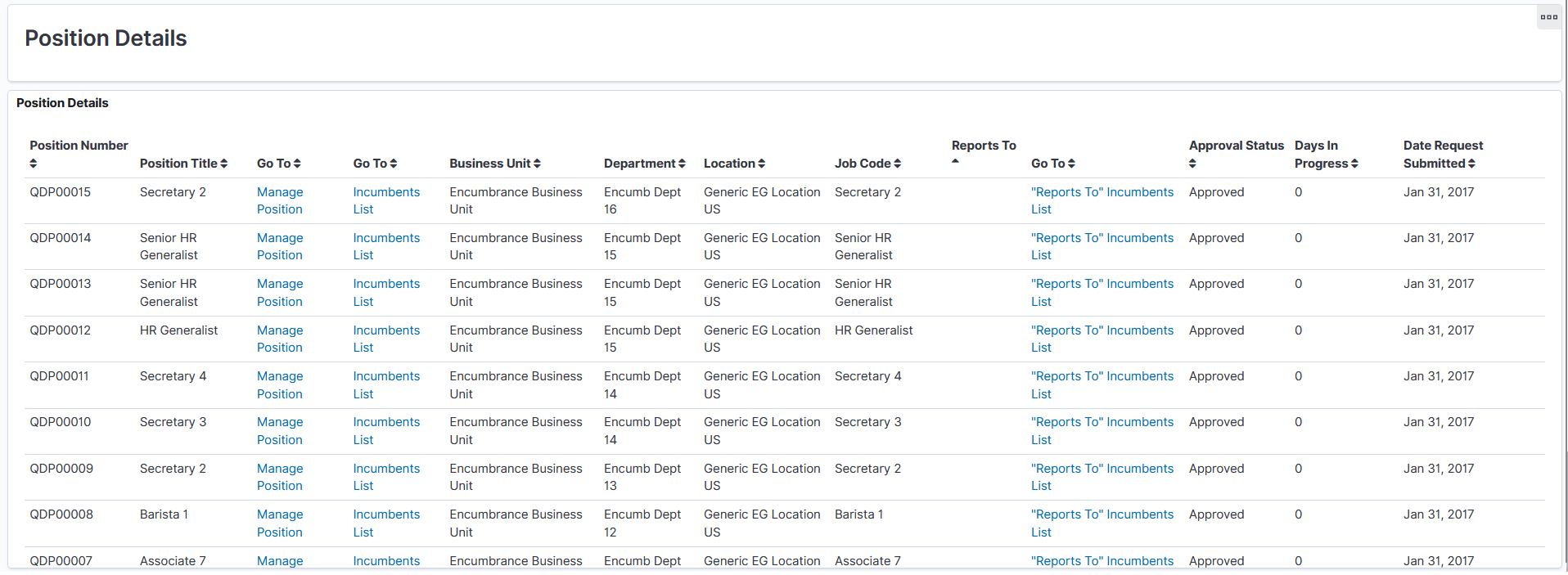
Task: Open "Reports To" Incumbents List for QDP00009
Action: pos(1102,477)
